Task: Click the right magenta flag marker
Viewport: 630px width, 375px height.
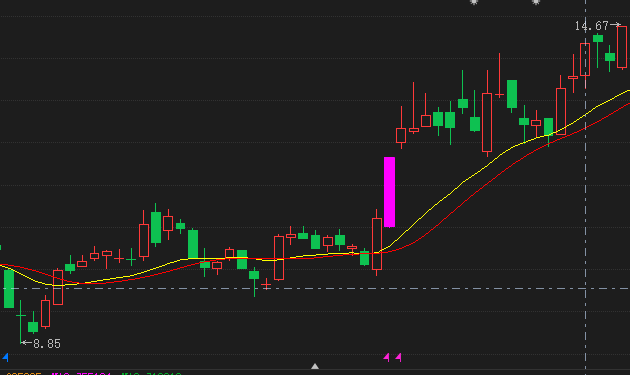Action: coord(399,357)
